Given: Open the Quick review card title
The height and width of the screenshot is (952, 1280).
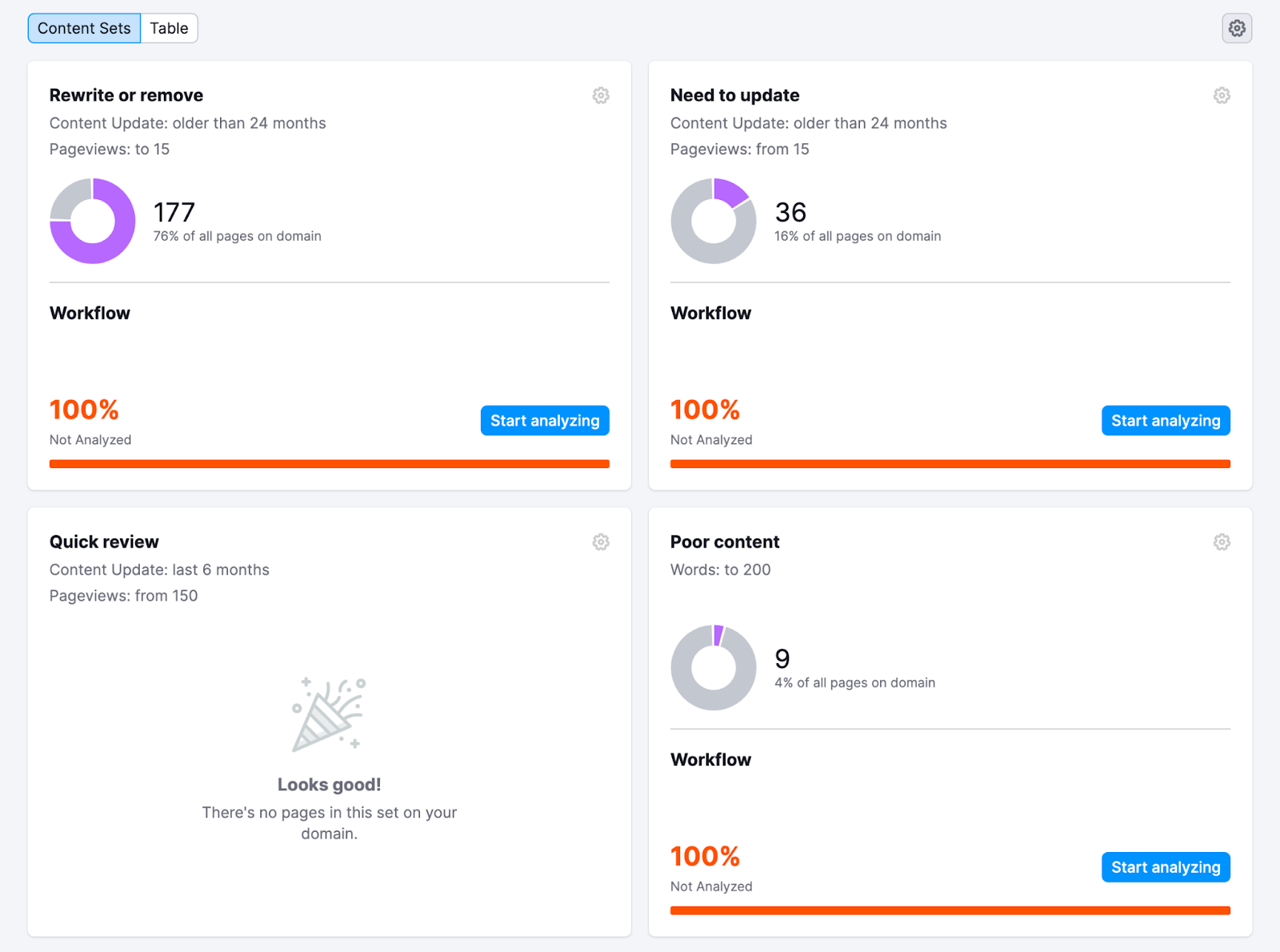Looking at the screenshot, I should (x=104, y=542).
